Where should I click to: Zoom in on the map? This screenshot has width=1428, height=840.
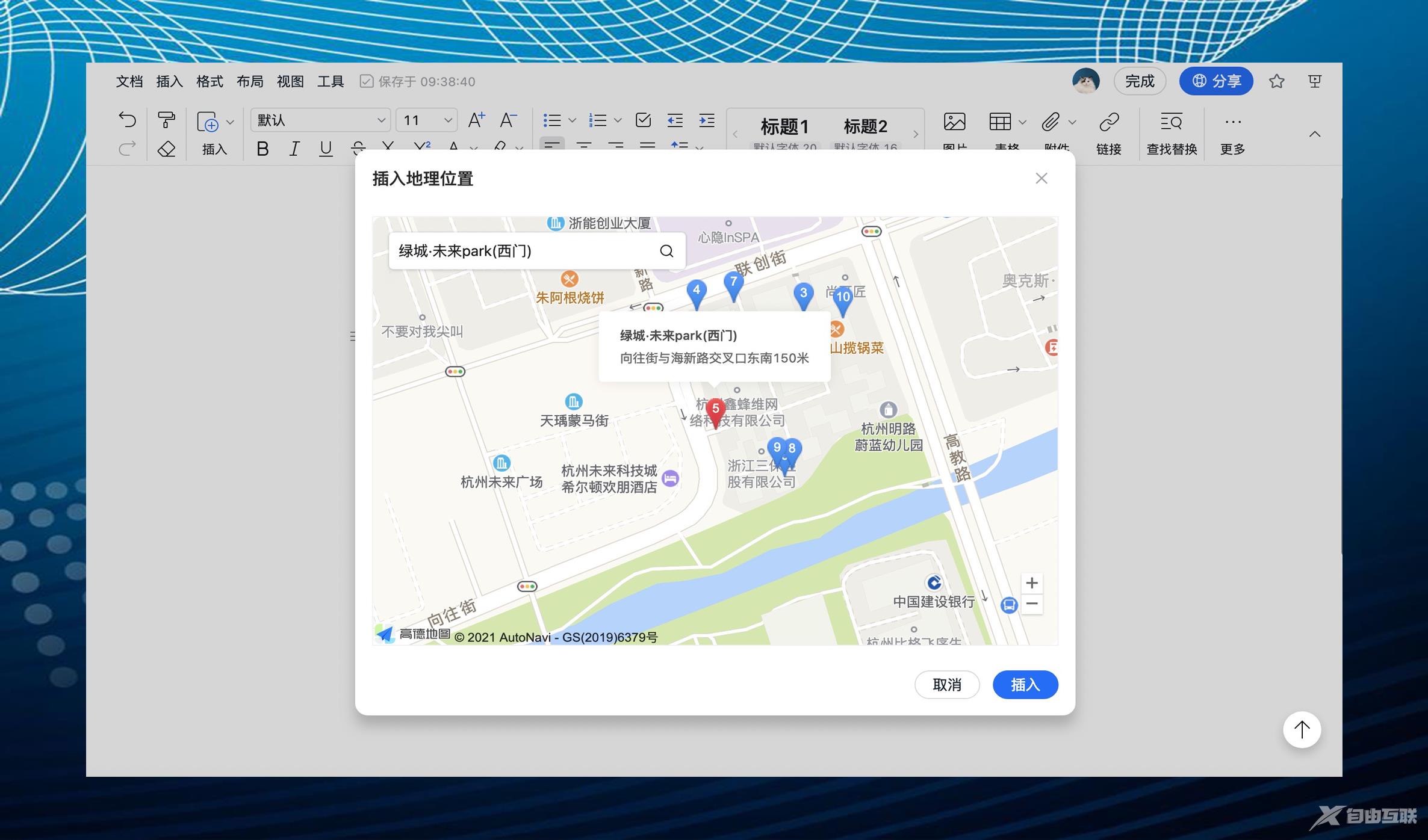click(1032, 582)
